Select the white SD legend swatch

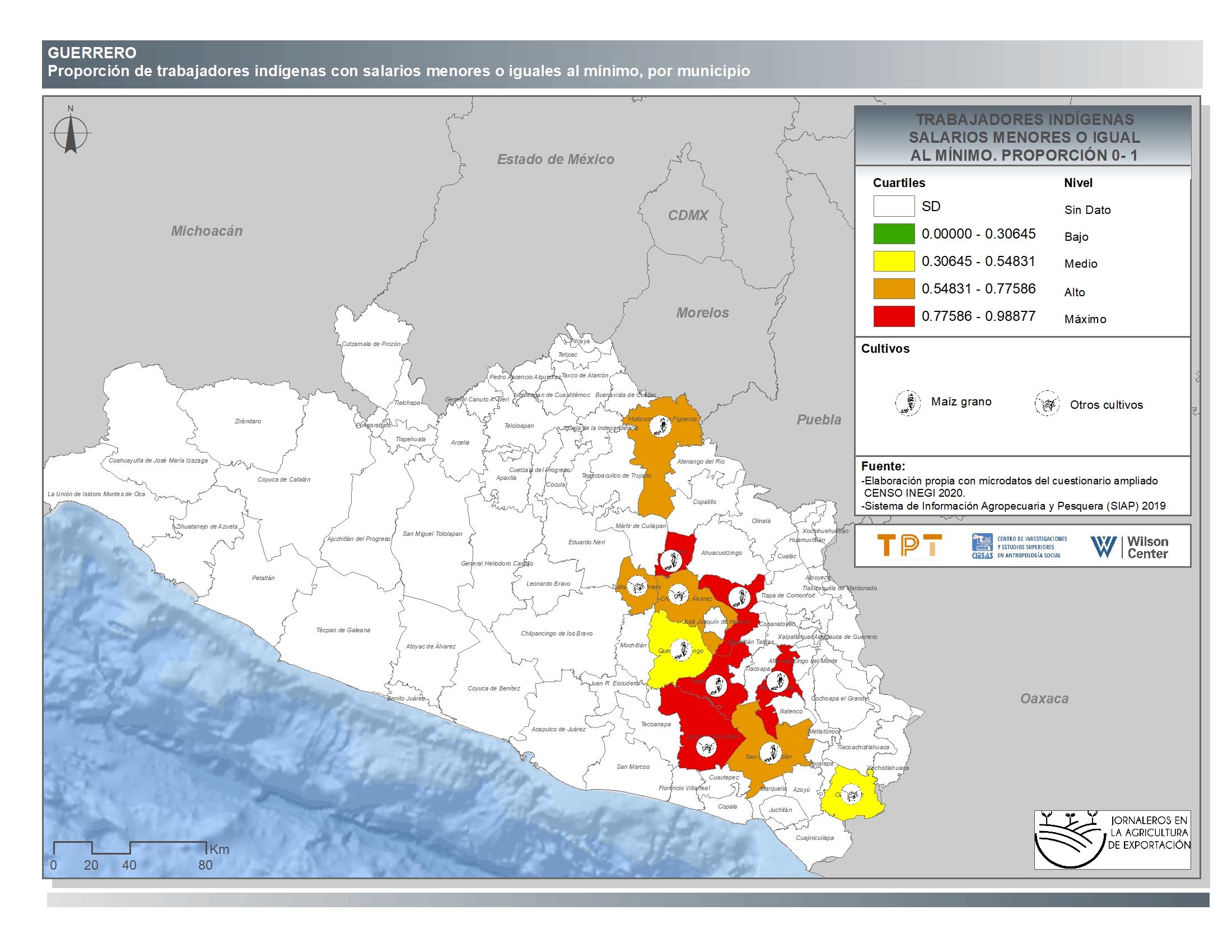894,206
